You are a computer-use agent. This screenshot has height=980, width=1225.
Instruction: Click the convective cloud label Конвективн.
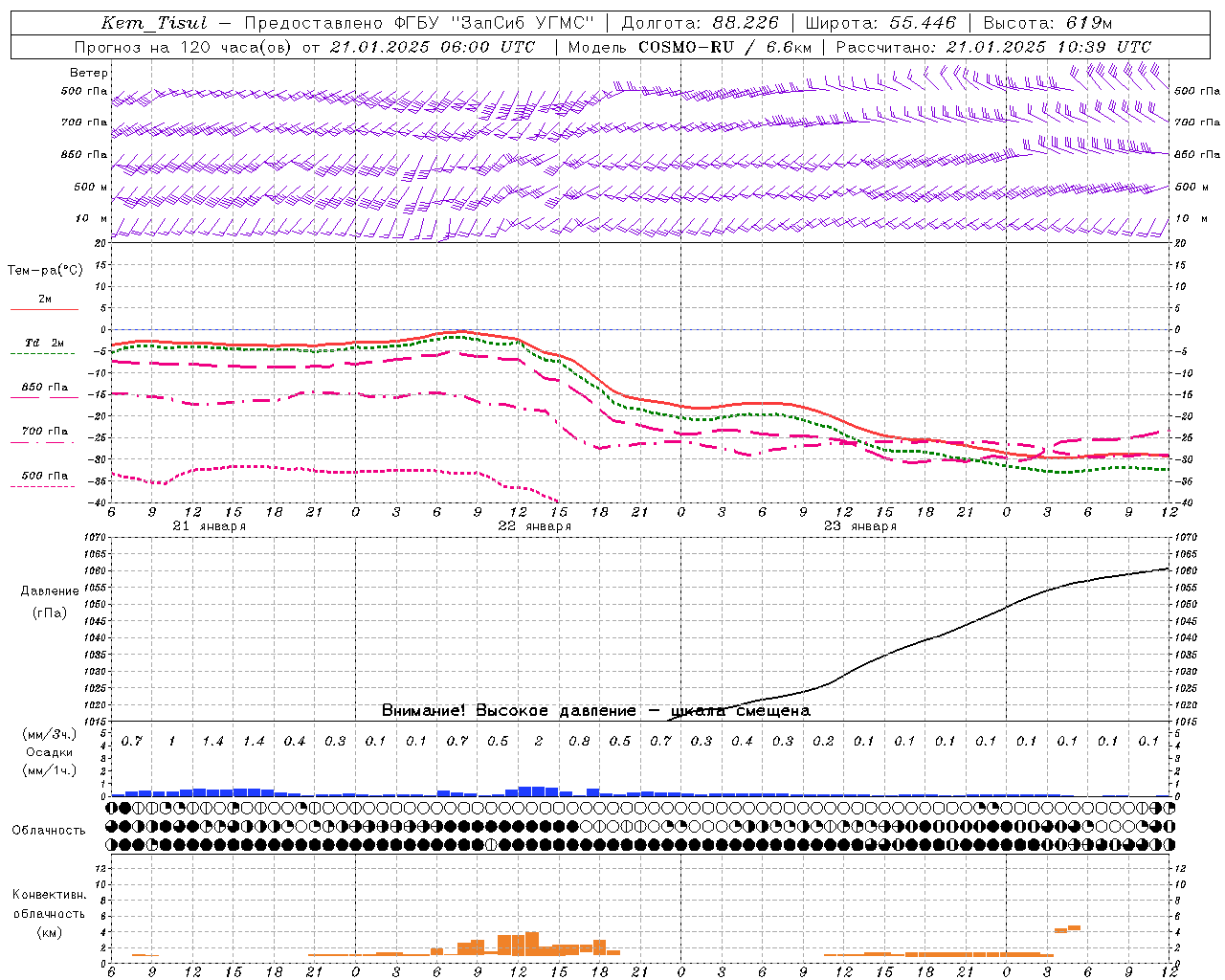tap(49, 895)
